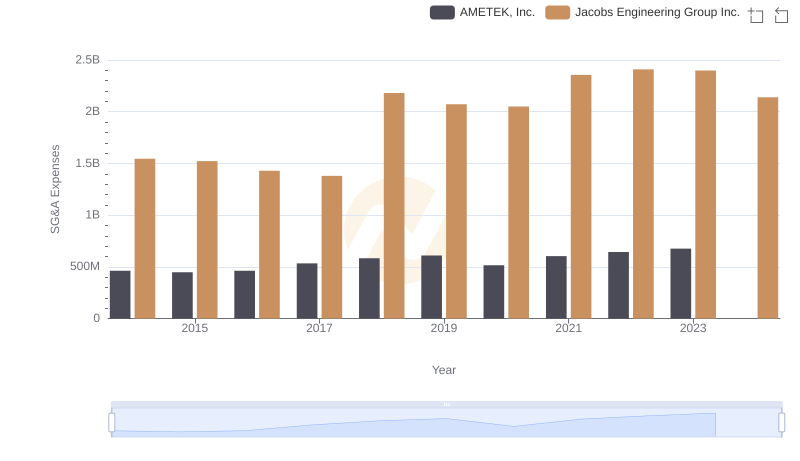Screen dimensions: 800x461
Task: Click the 2015 AMETEK bar
Action: tap(183, 295)
